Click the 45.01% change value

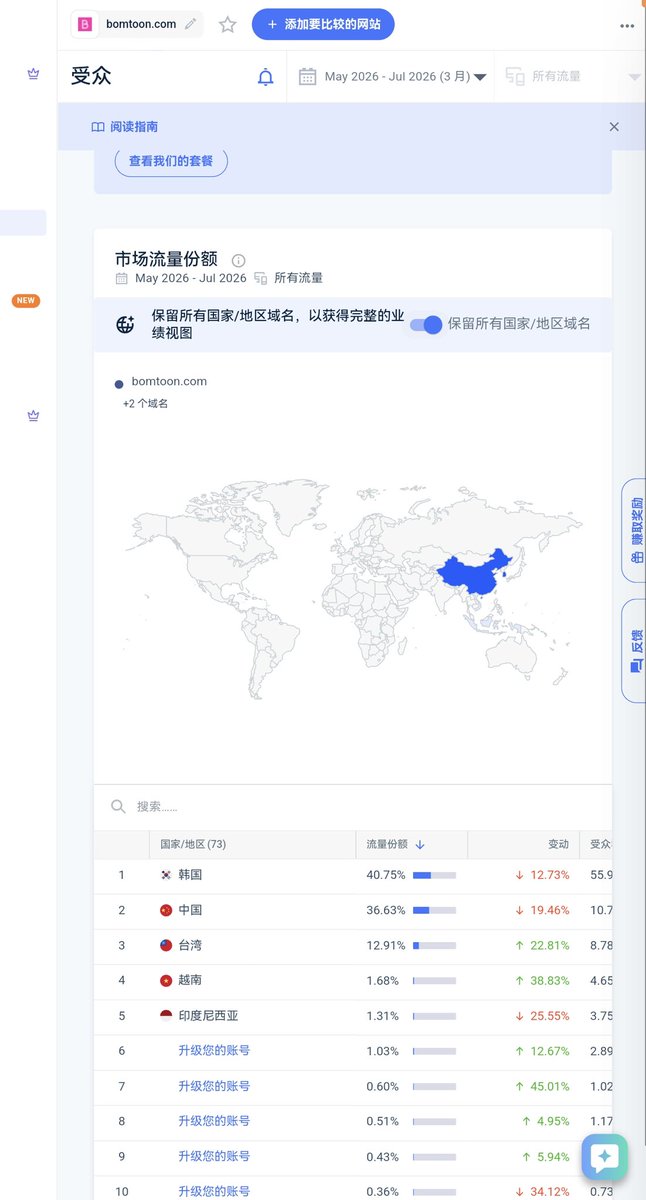[550, 1086]
